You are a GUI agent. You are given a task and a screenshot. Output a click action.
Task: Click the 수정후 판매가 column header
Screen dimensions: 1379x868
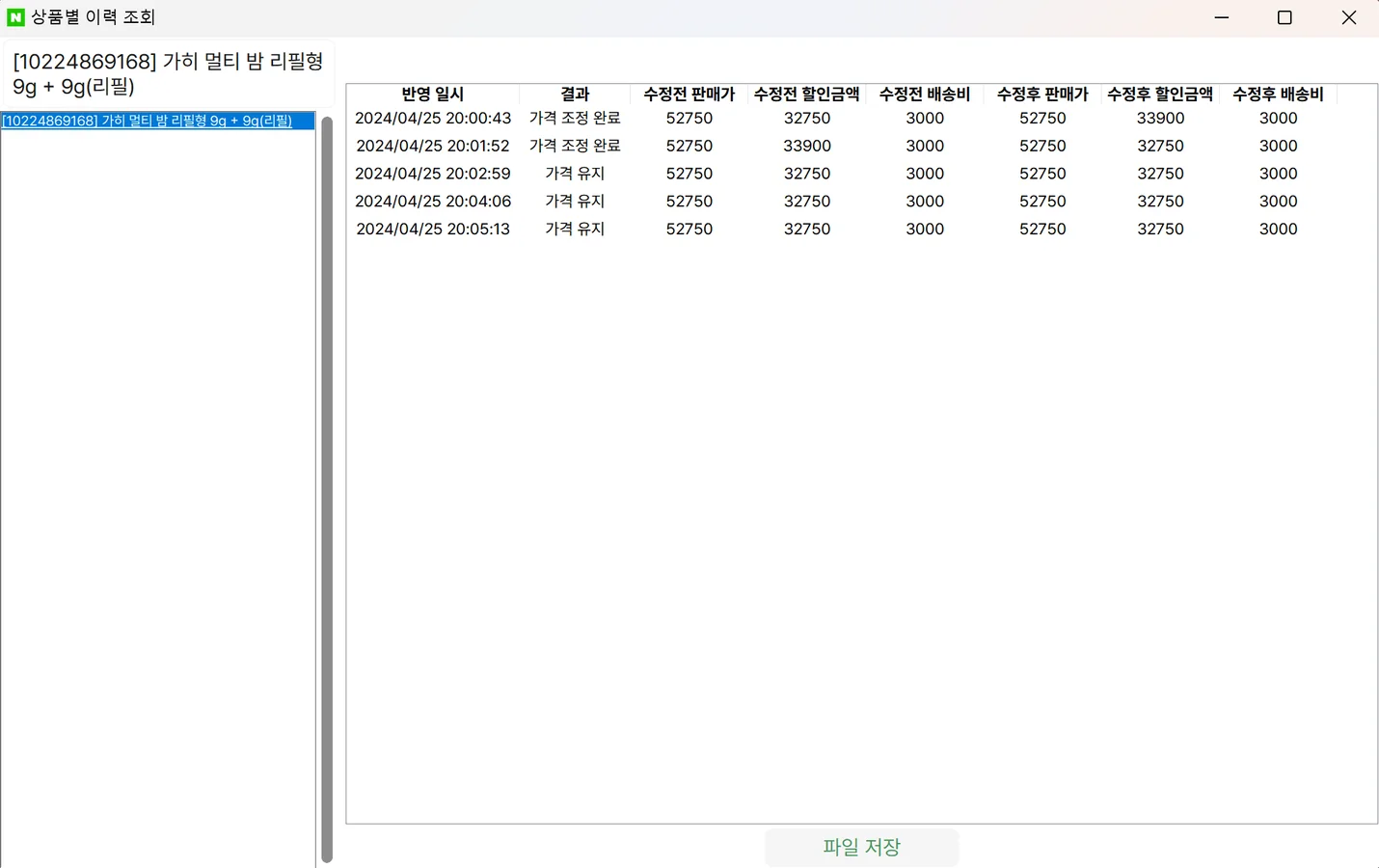(x=1042, y=94)
